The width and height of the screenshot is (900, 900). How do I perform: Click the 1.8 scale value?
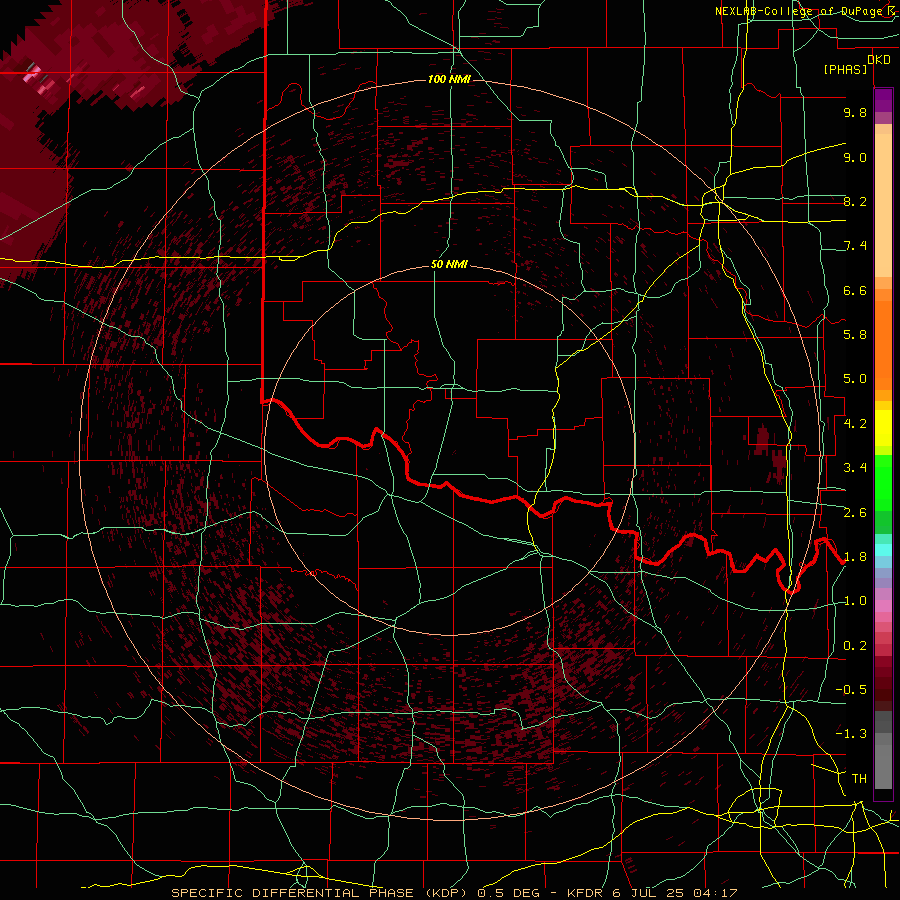pos(855,557)
